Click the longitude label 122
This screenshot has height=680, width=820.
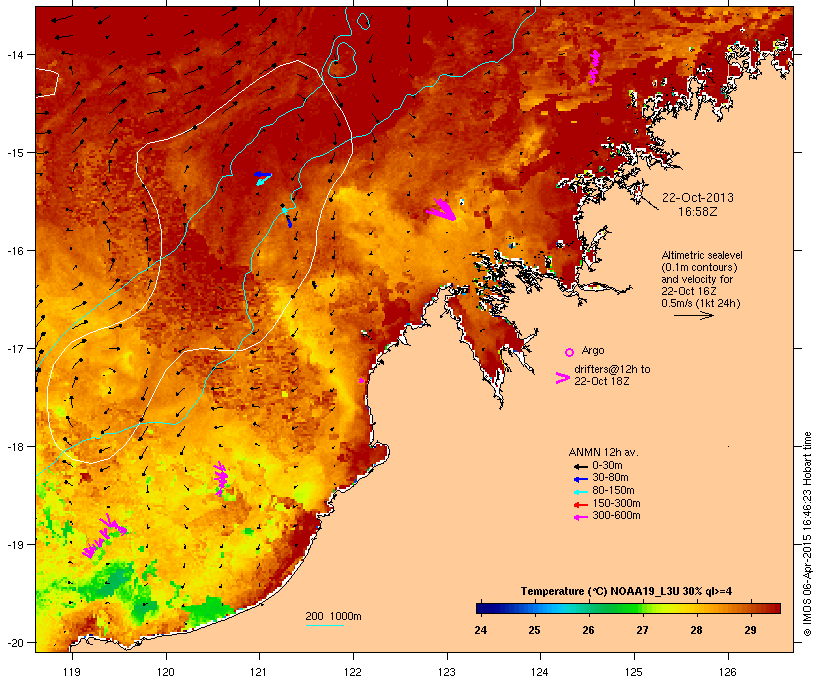coord(353,672)
